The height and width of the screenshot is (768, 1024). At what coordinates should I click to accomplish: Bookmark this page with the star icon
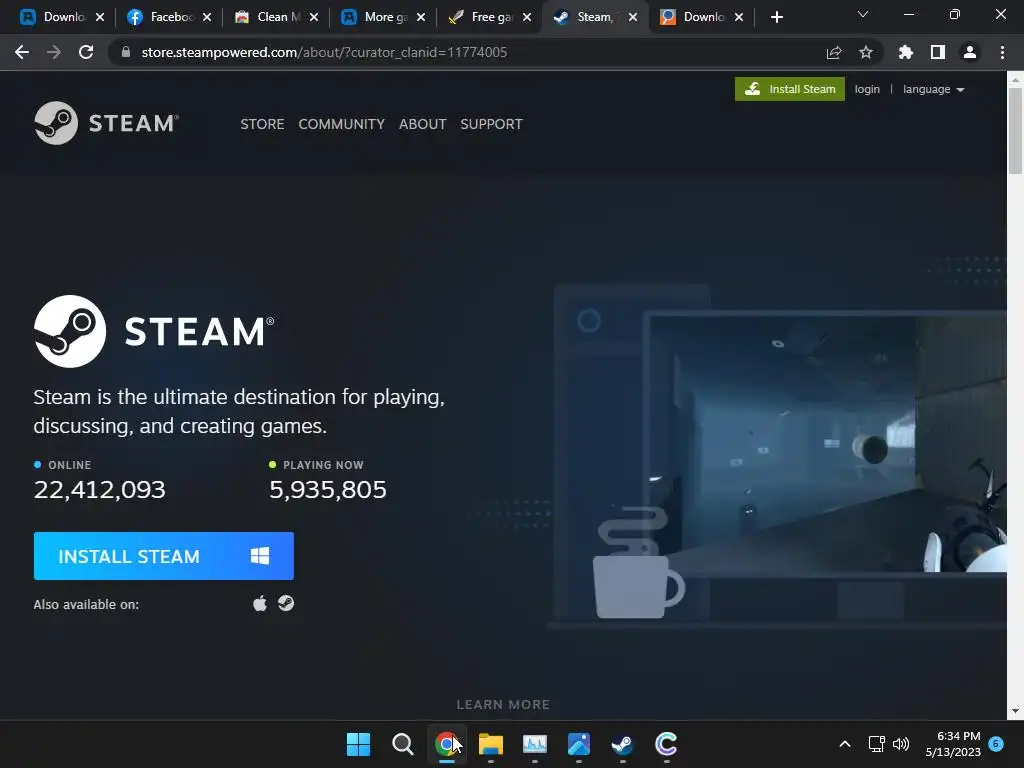pyautogui.click(x=866, y=52)
